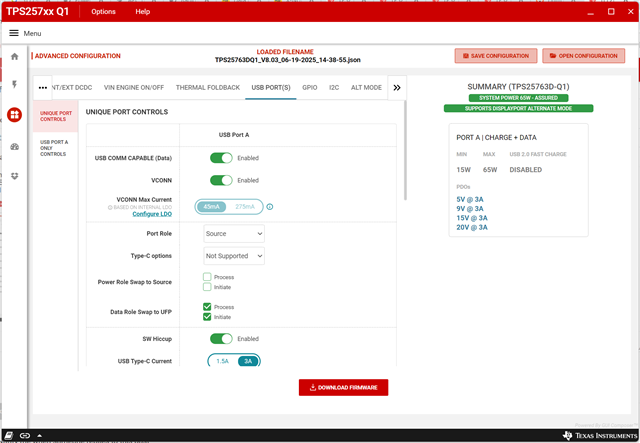Click the settings panel vertical scrollbar
Screen dimensions: 640x443
click(405, 150)
